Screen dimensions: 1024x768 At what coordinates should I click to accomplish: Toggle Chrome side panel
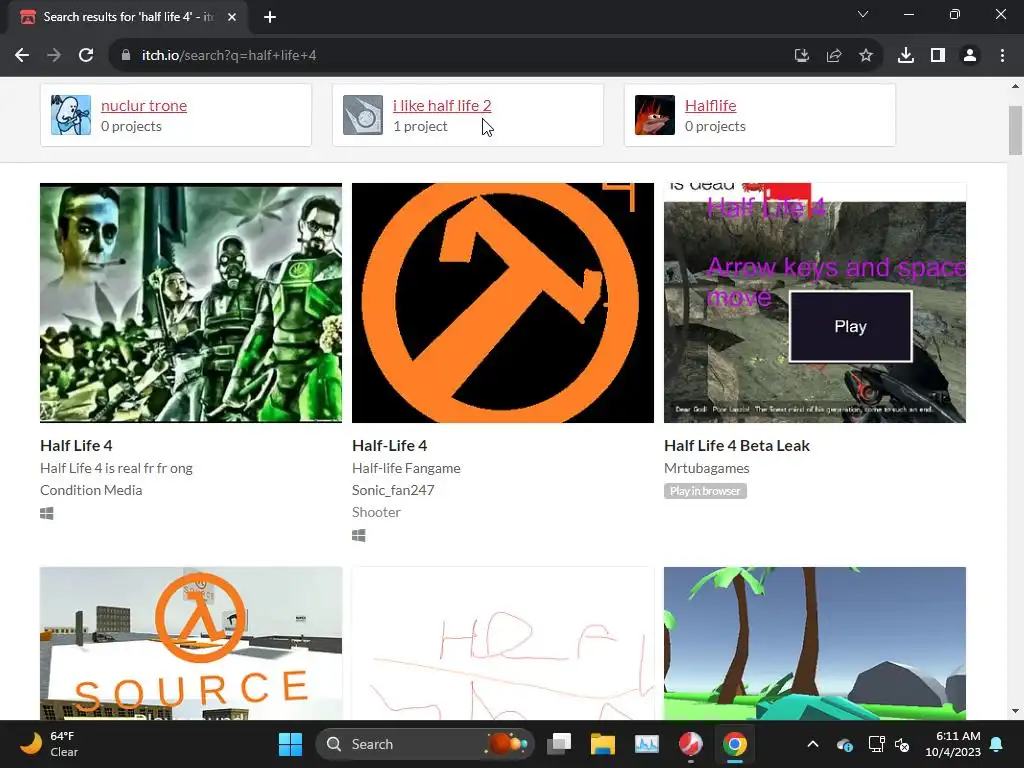[x=938, y=56]
